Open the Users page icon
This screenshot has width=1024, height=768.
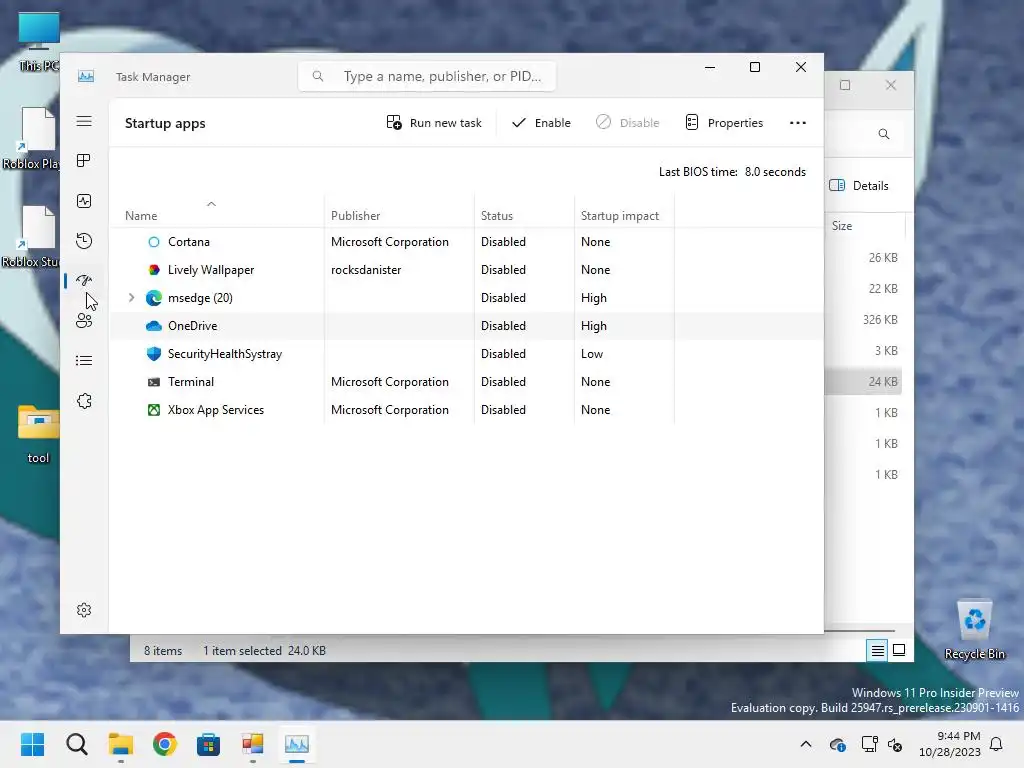(84, 321)
